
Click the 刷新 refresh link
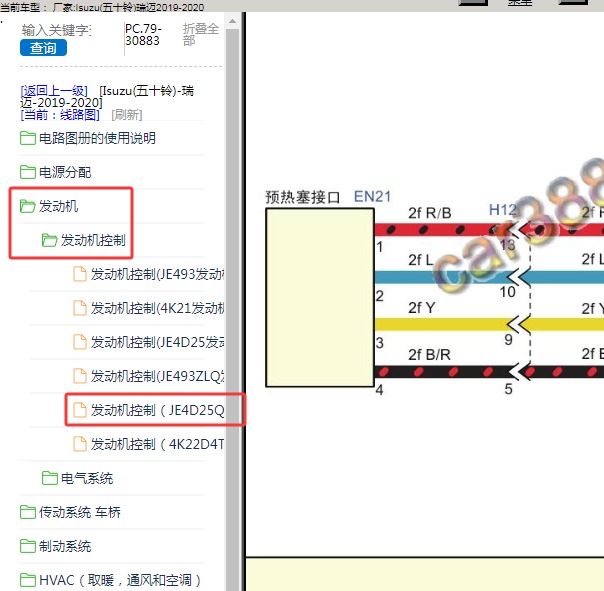[x=127, y=114]
